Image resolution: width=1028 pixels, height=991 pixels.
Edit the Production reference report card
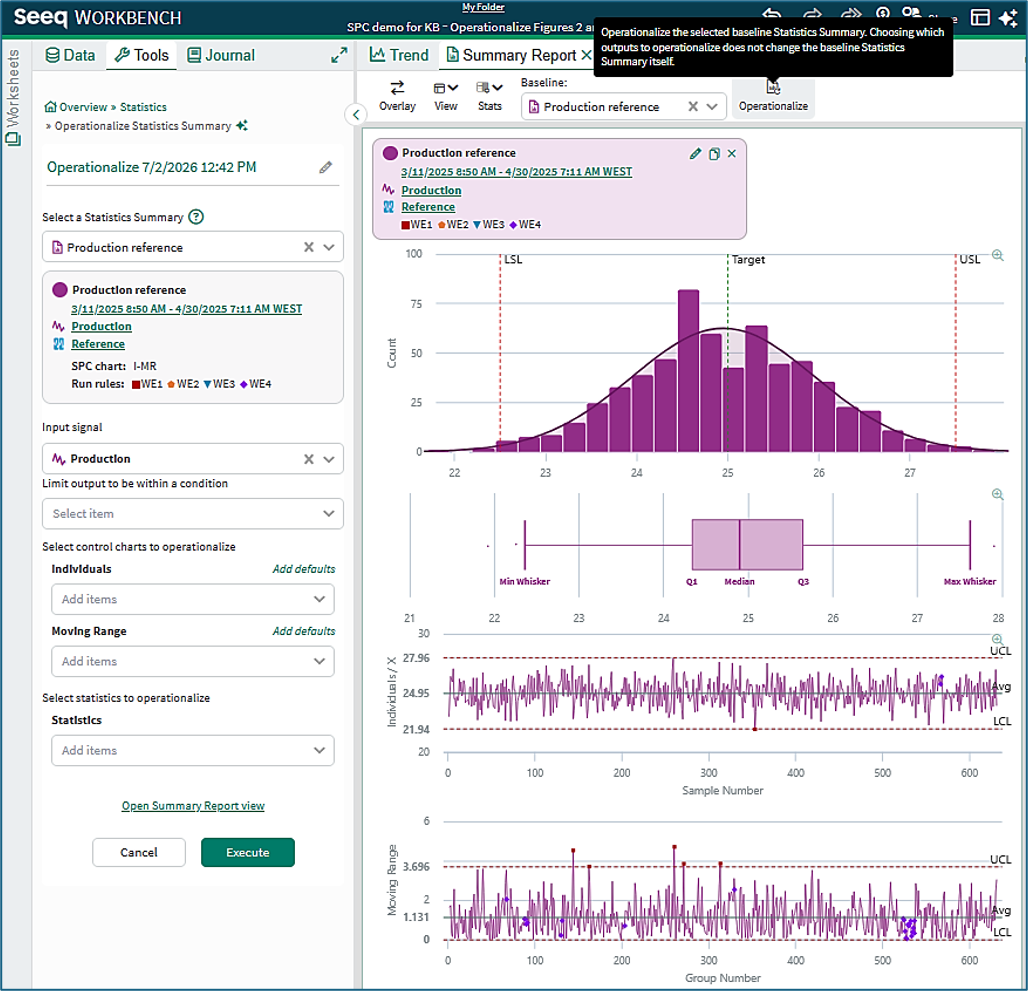[695, 153]
